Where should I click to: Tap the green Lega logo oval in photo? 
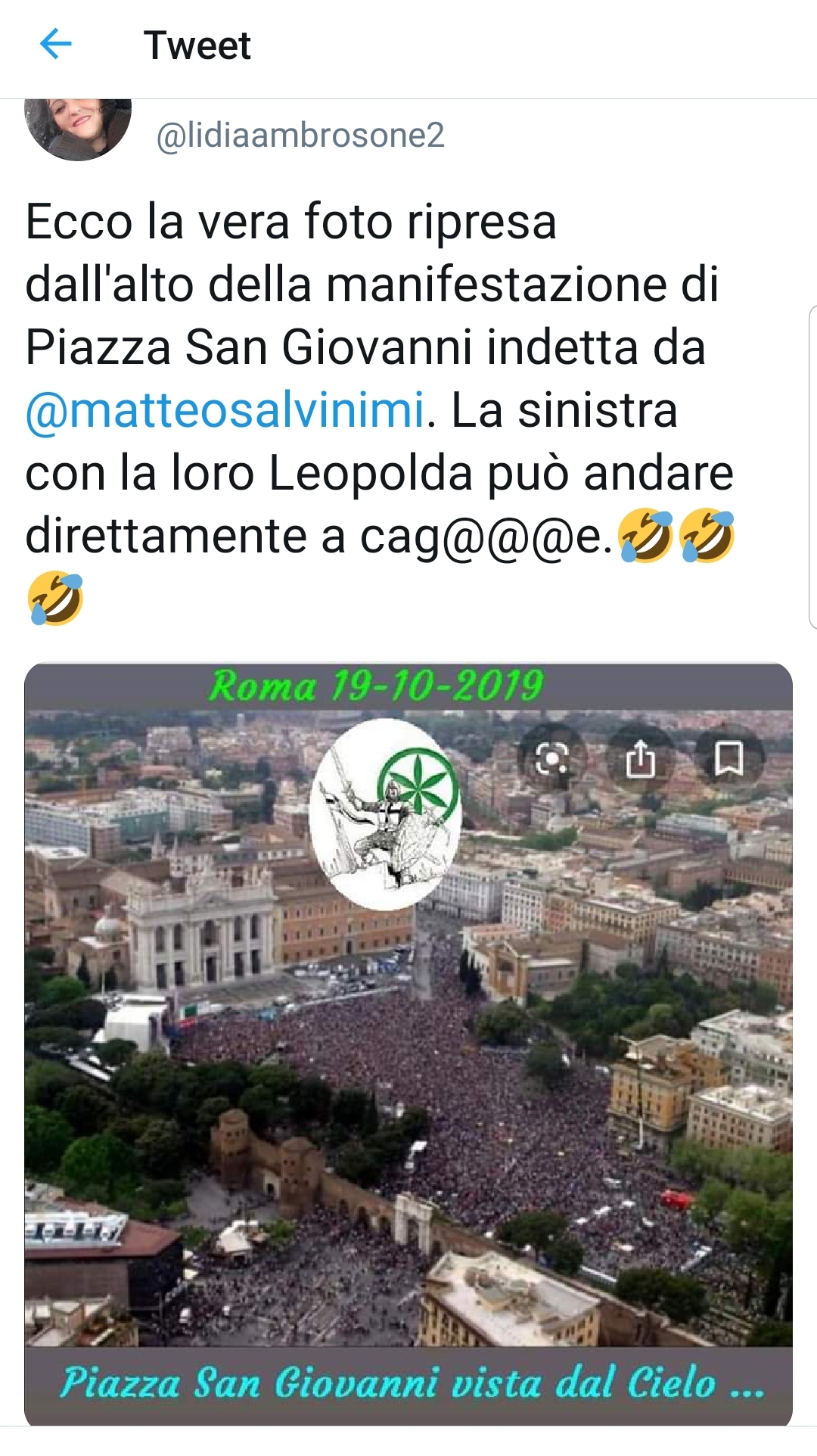(385, 814)
